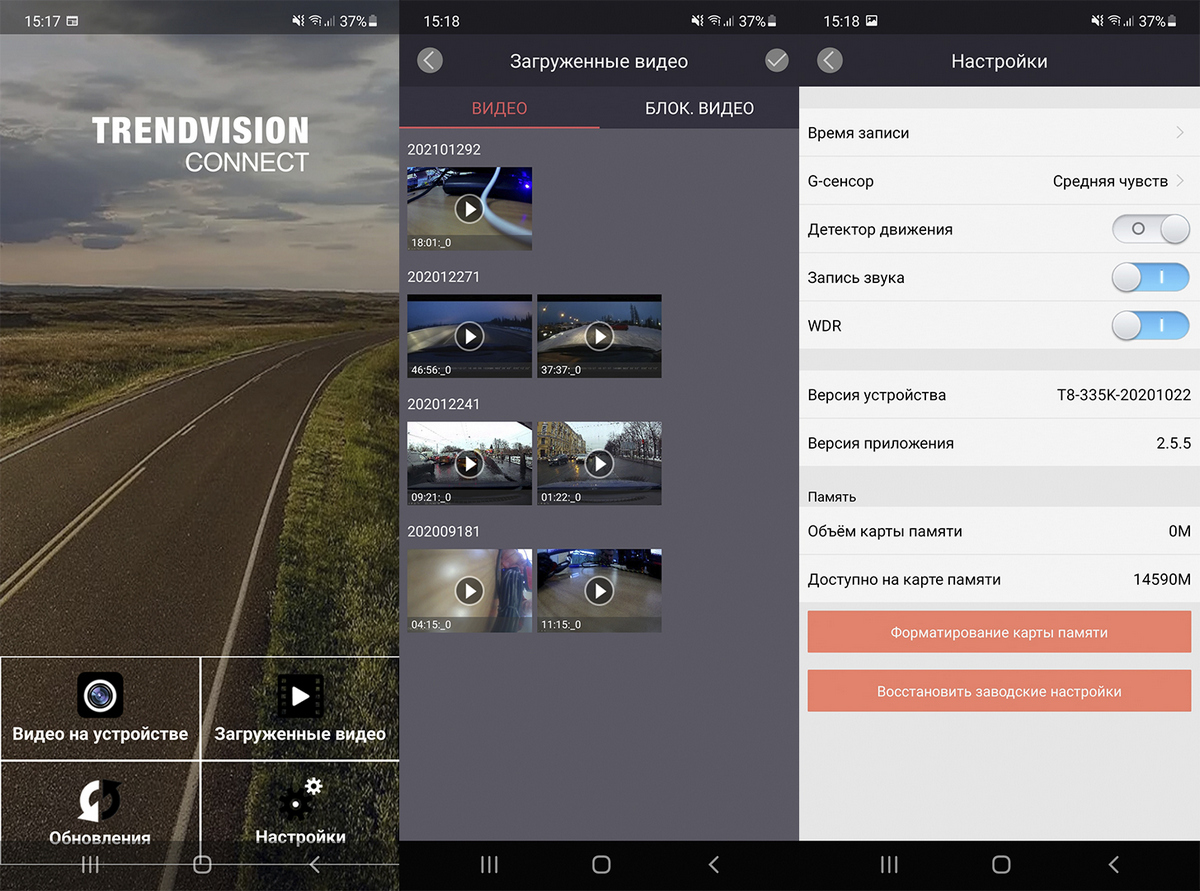
Task: Turn off the WDR switch
Action: (x=1150, y=325)
